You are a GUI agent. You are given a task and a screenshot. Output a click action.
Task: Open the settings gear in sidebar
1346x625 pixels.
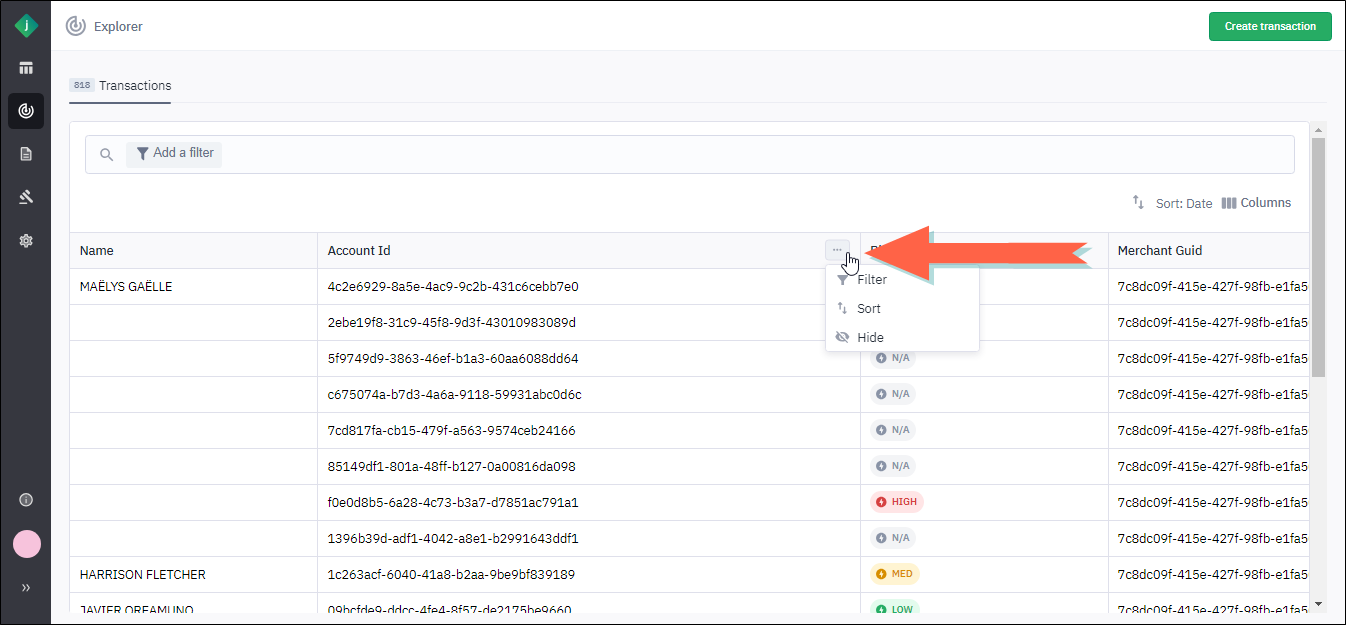pos(26,240)
